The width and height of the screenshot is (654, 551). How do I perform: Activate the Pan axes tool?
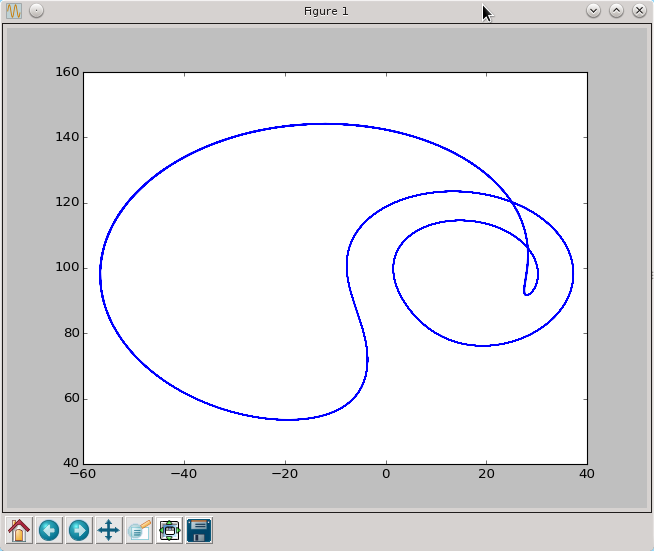click(109, 530)
